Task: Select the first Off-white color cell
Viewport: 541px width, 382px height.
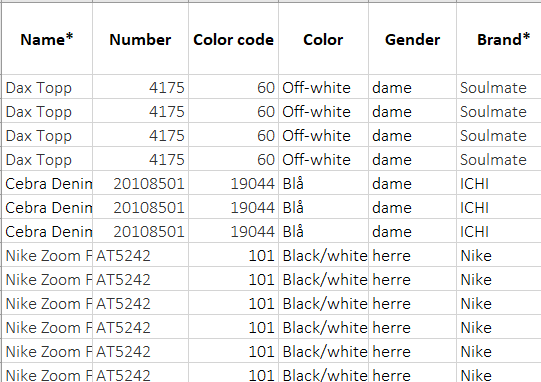Action: 323,87
